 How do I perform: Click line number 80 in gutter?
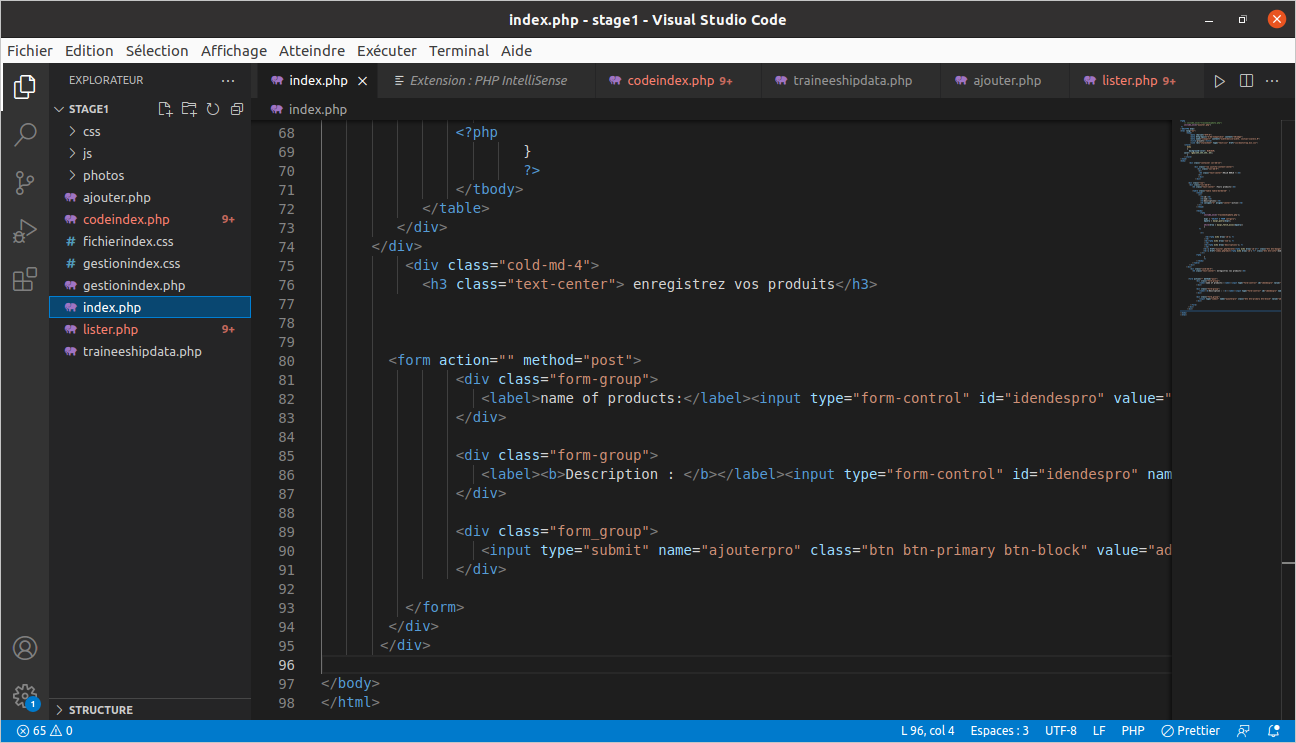coord(285,361)
